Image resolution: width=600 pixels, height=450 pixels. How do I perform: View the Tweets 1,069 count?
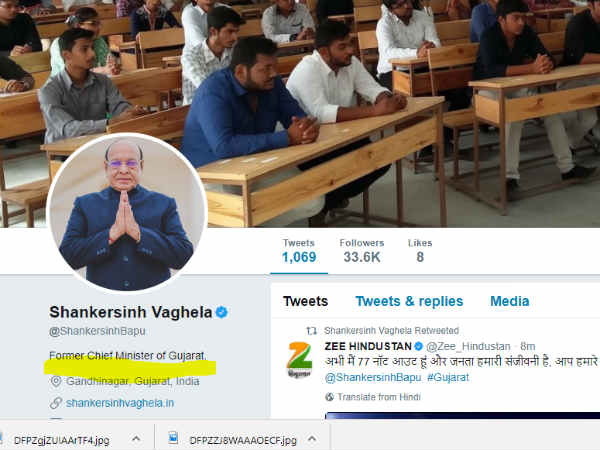299,251
